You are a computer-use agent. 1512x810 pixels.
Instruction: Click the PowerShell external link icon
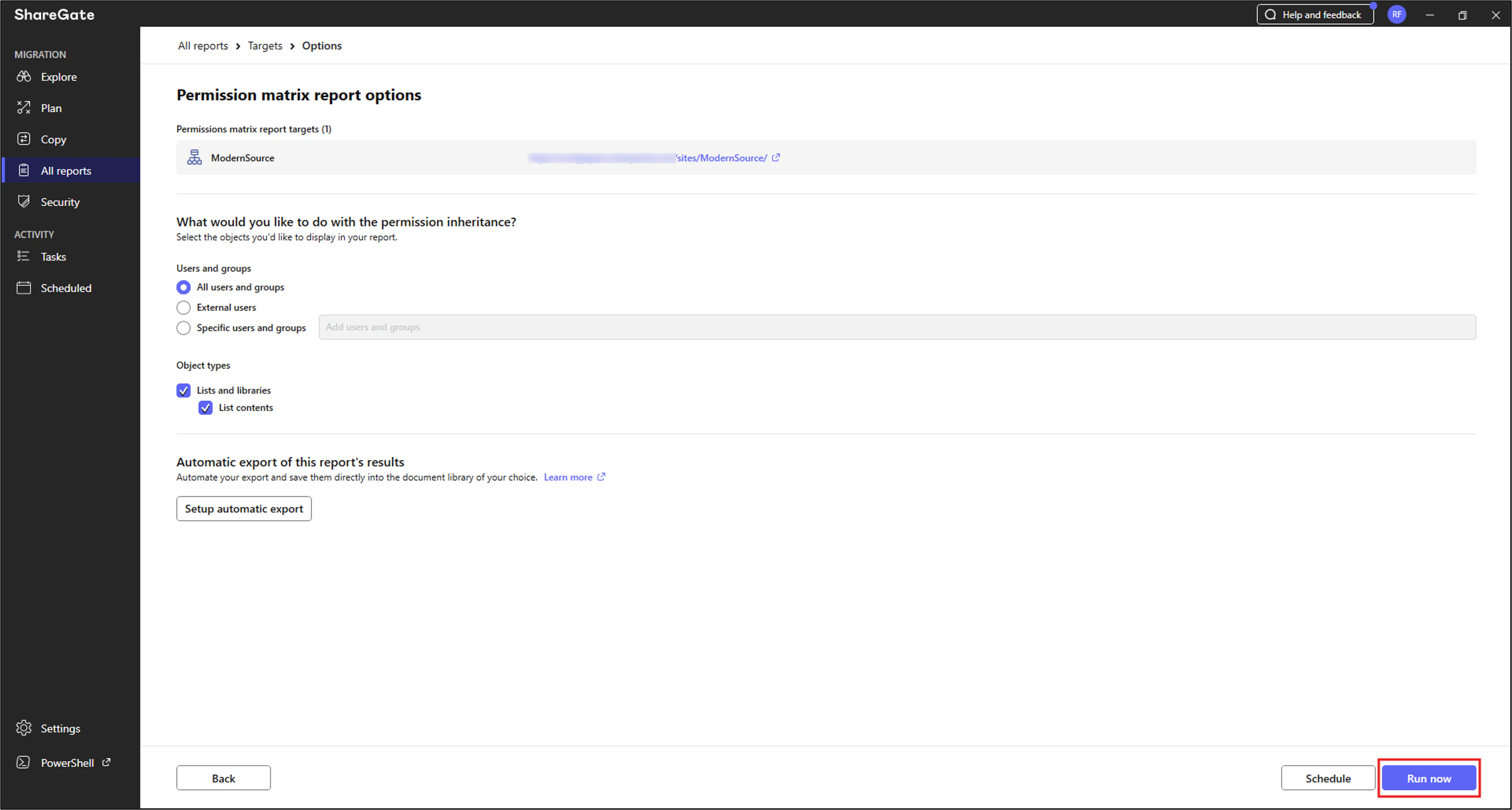(x=106, y=762)
